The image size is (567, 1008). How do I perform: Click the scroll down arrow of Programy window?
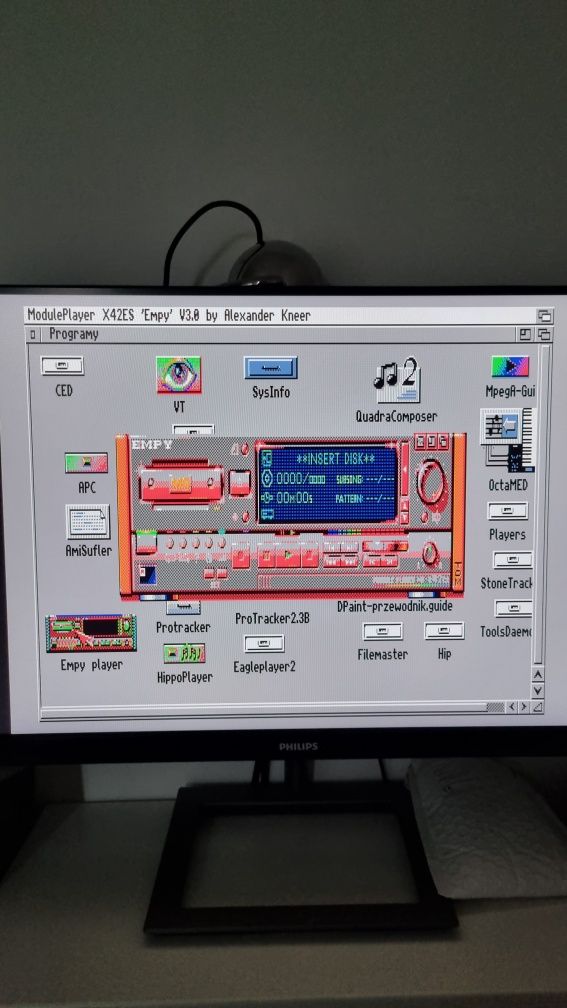(x=538, y=690)
